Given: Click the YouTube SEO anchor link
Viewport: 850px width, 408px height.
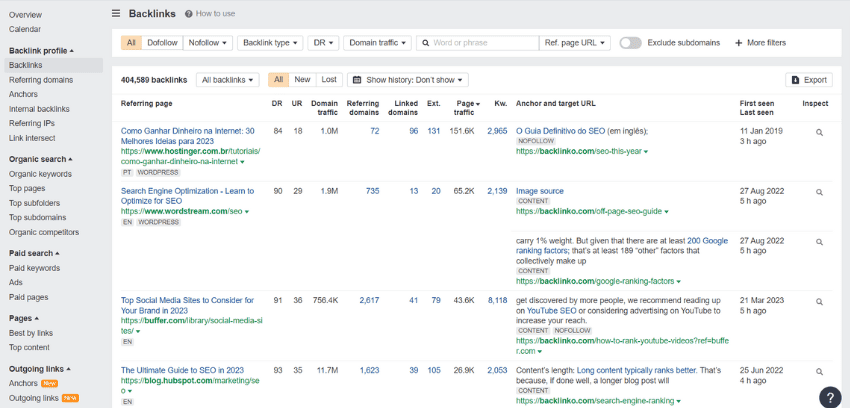Looking at the screenshot, I should pos(551,311).
